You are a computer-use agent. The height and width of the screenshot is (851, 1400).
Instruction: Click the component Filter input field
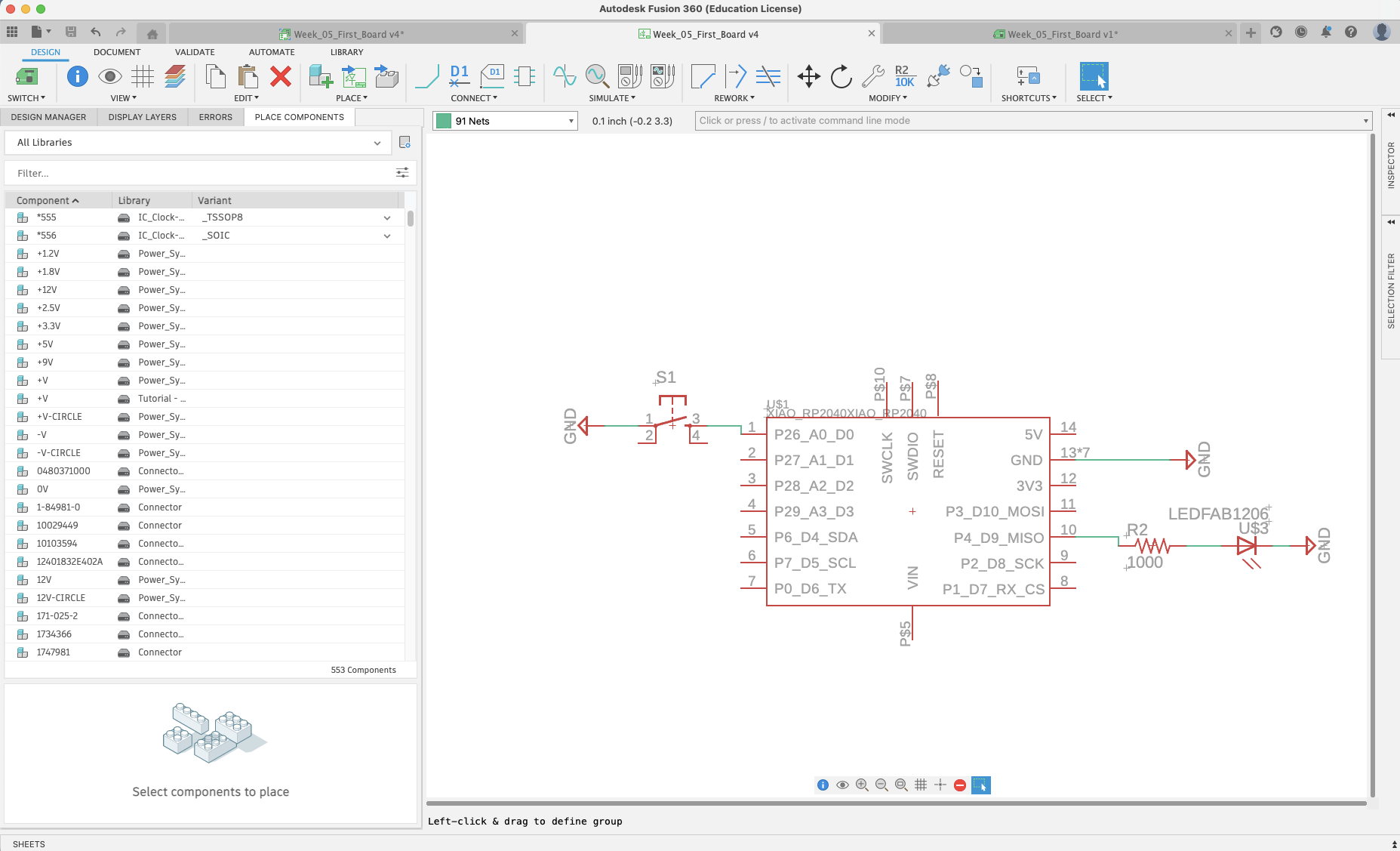pos(200,174)
